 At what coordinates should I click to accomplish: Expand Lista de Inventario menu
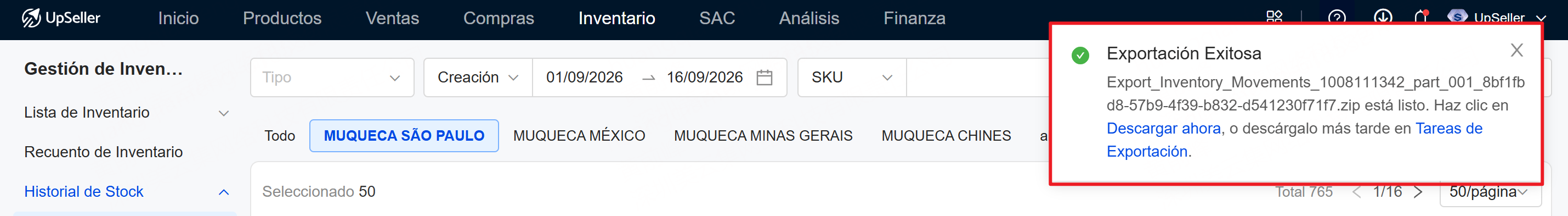point(126,113)
